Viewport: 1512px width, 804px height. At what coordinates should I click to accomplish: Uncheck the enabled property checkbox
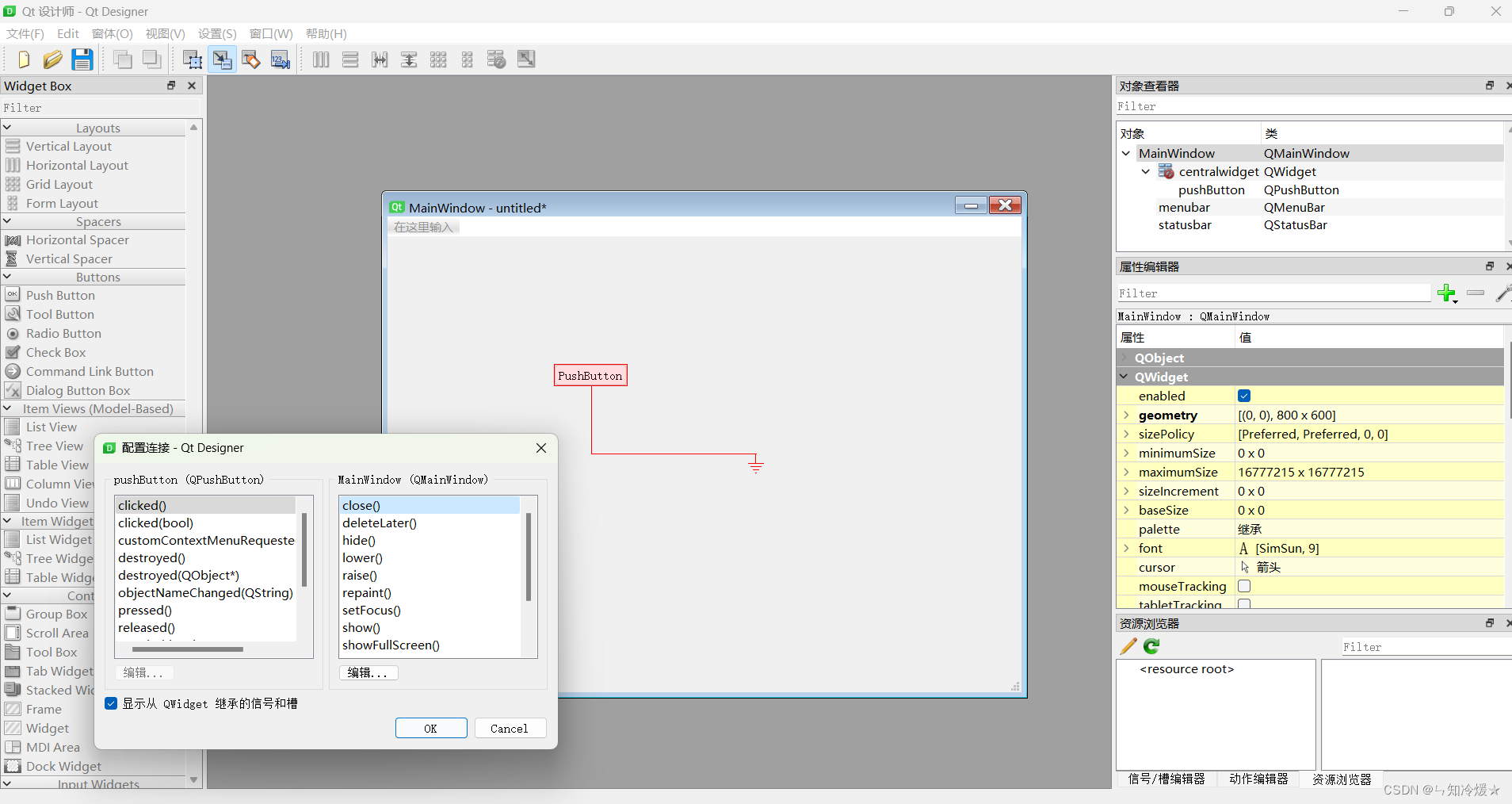coord(1244,396)
